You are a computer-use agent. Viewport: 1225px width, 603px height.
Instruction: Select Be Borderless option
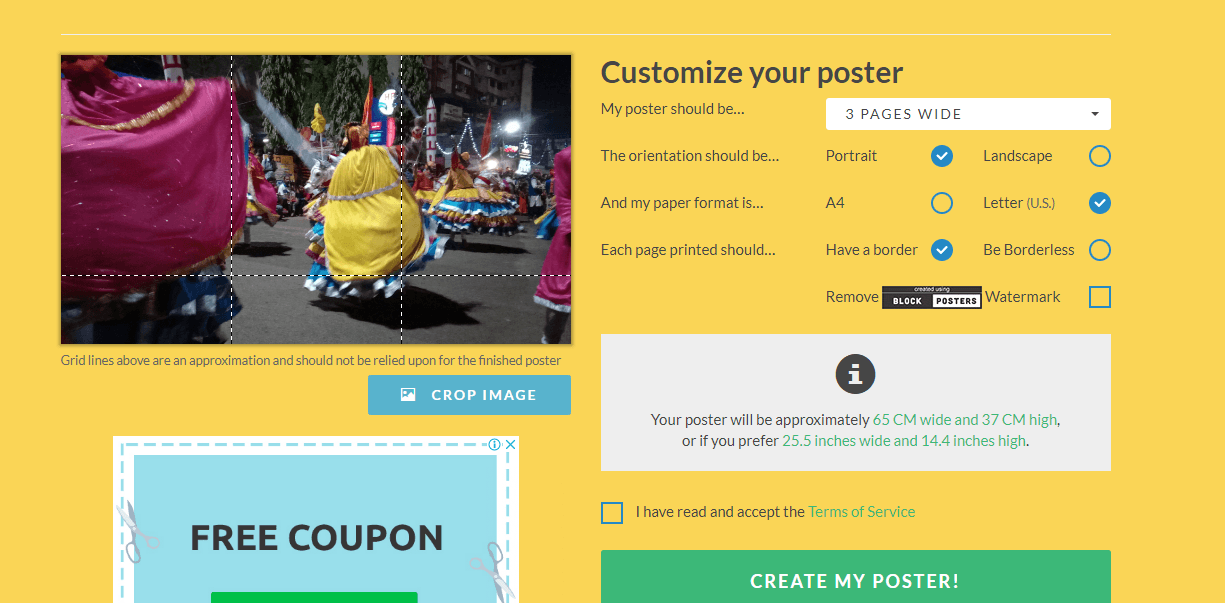tap(1100, 250)
